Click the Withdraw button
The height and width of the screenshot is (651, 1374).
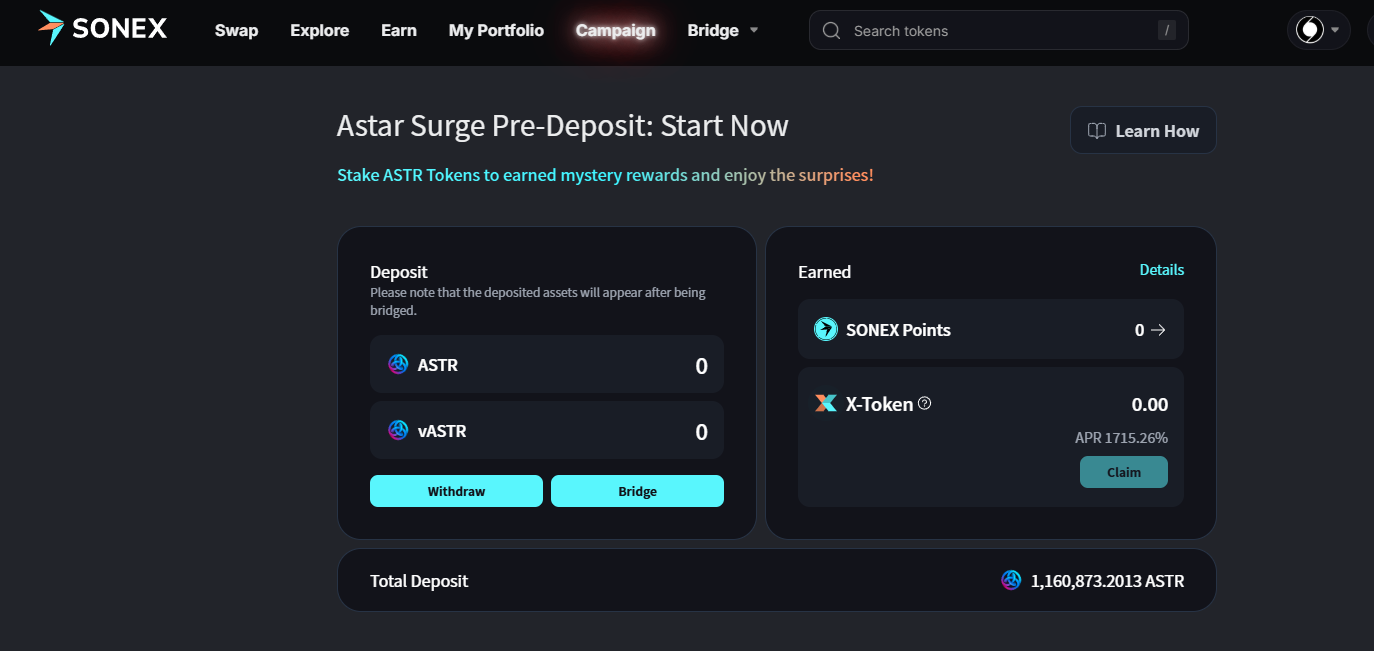[456, 491]
